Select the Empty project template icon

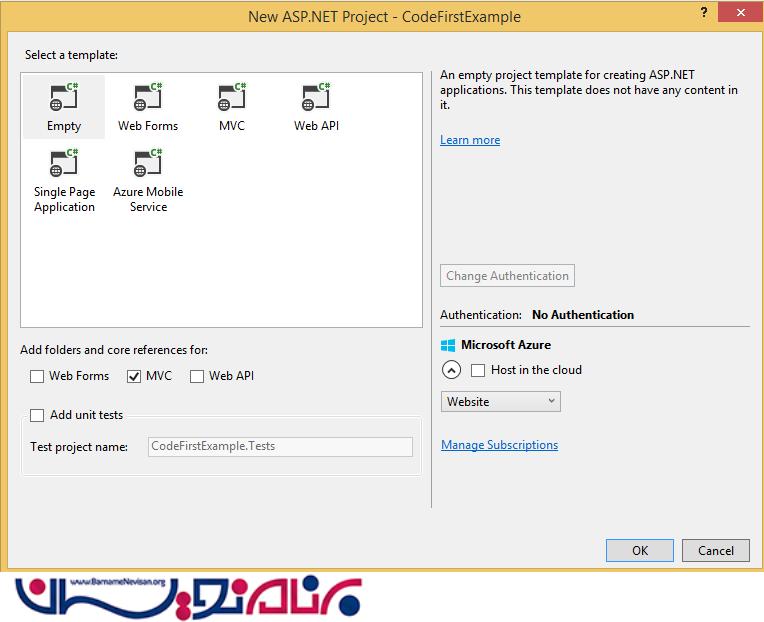(x=63, y=98)
